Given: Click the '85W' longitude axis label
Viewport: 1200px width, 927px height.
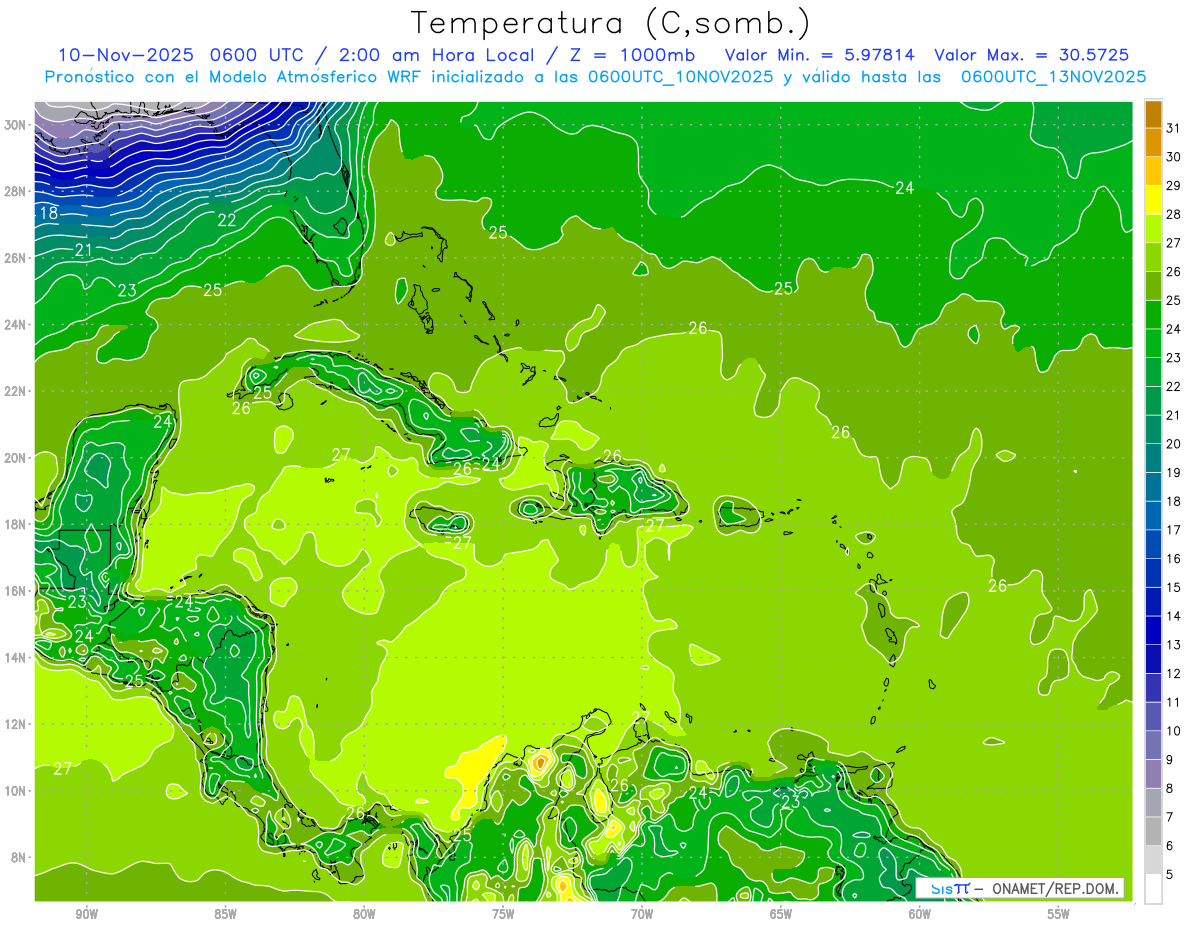Looking at the screenshot, I should tap(225, 915).
